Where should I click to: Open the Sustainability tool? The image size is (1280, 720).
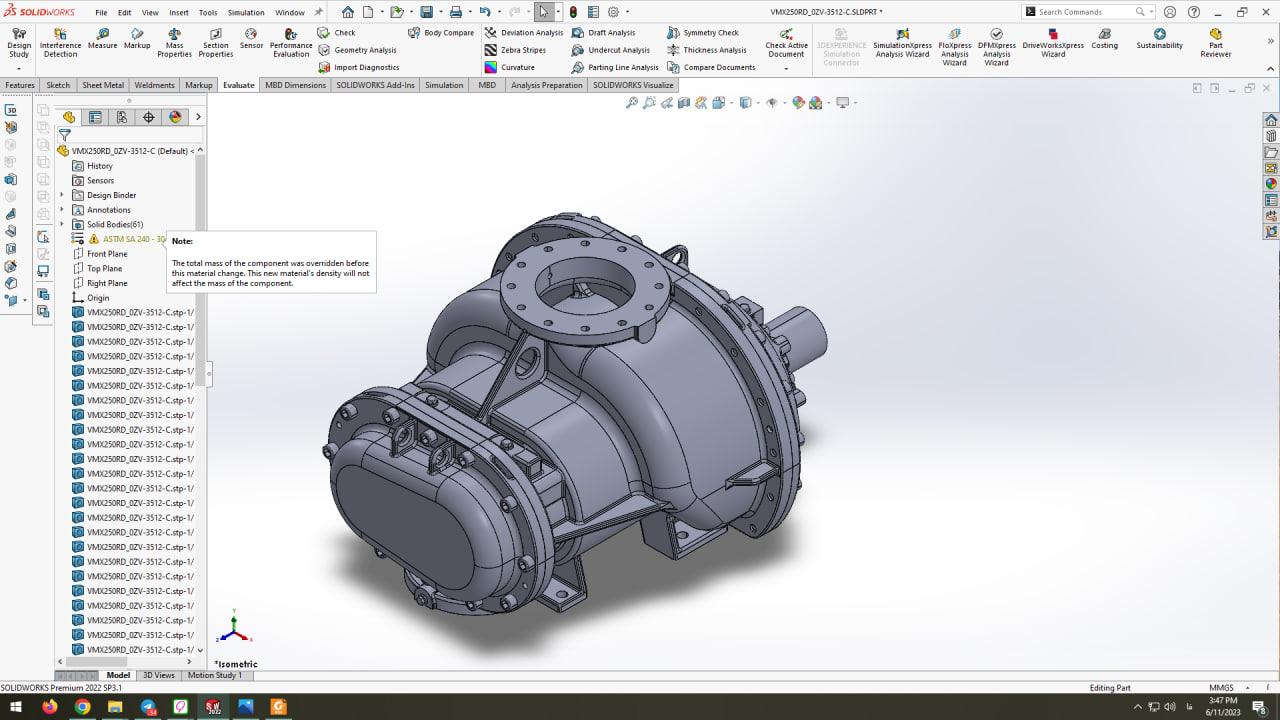pos(1159,39)
